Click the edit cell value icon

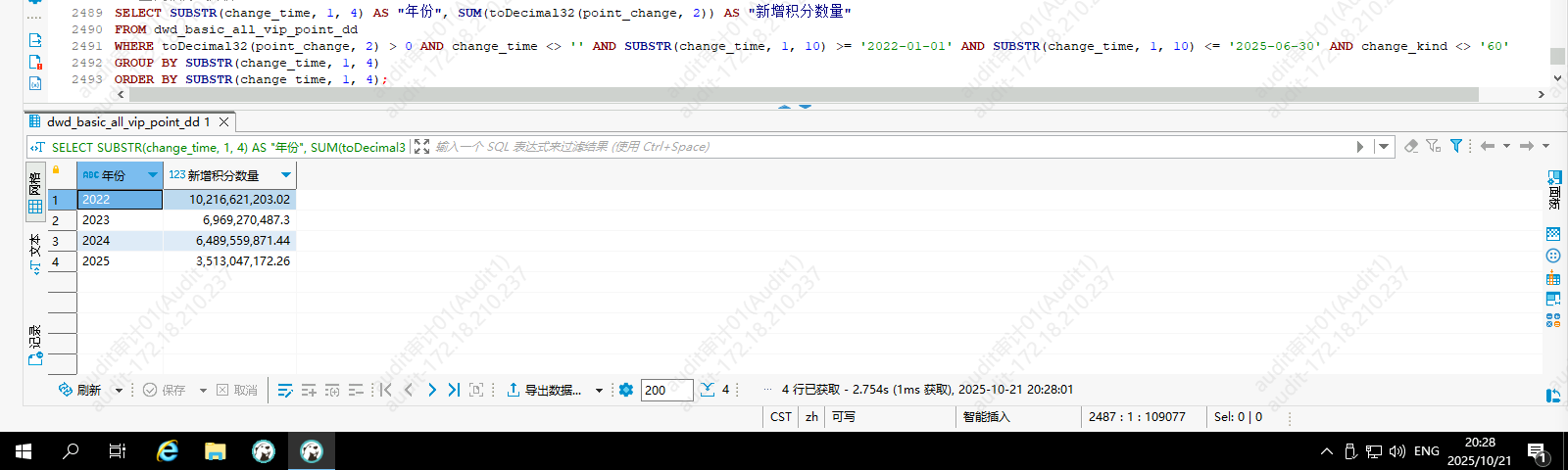285,390
